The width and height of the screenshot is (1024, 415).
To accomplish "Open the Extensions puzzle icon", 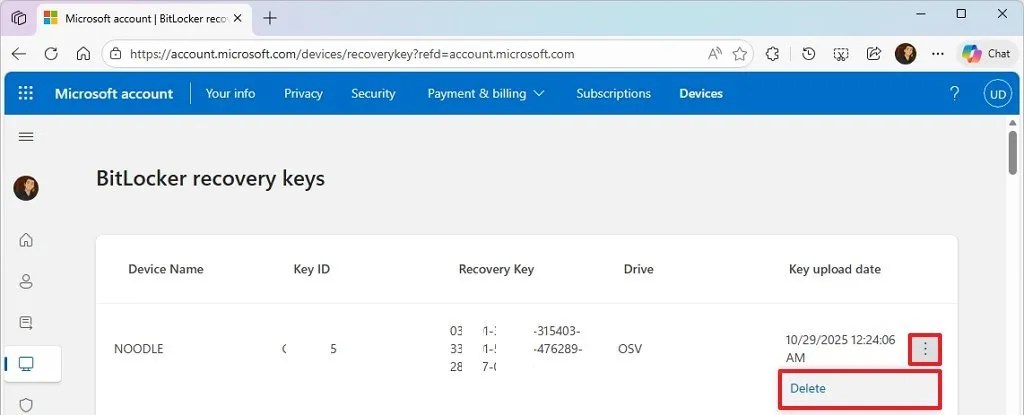I will (x=773, y=54).
